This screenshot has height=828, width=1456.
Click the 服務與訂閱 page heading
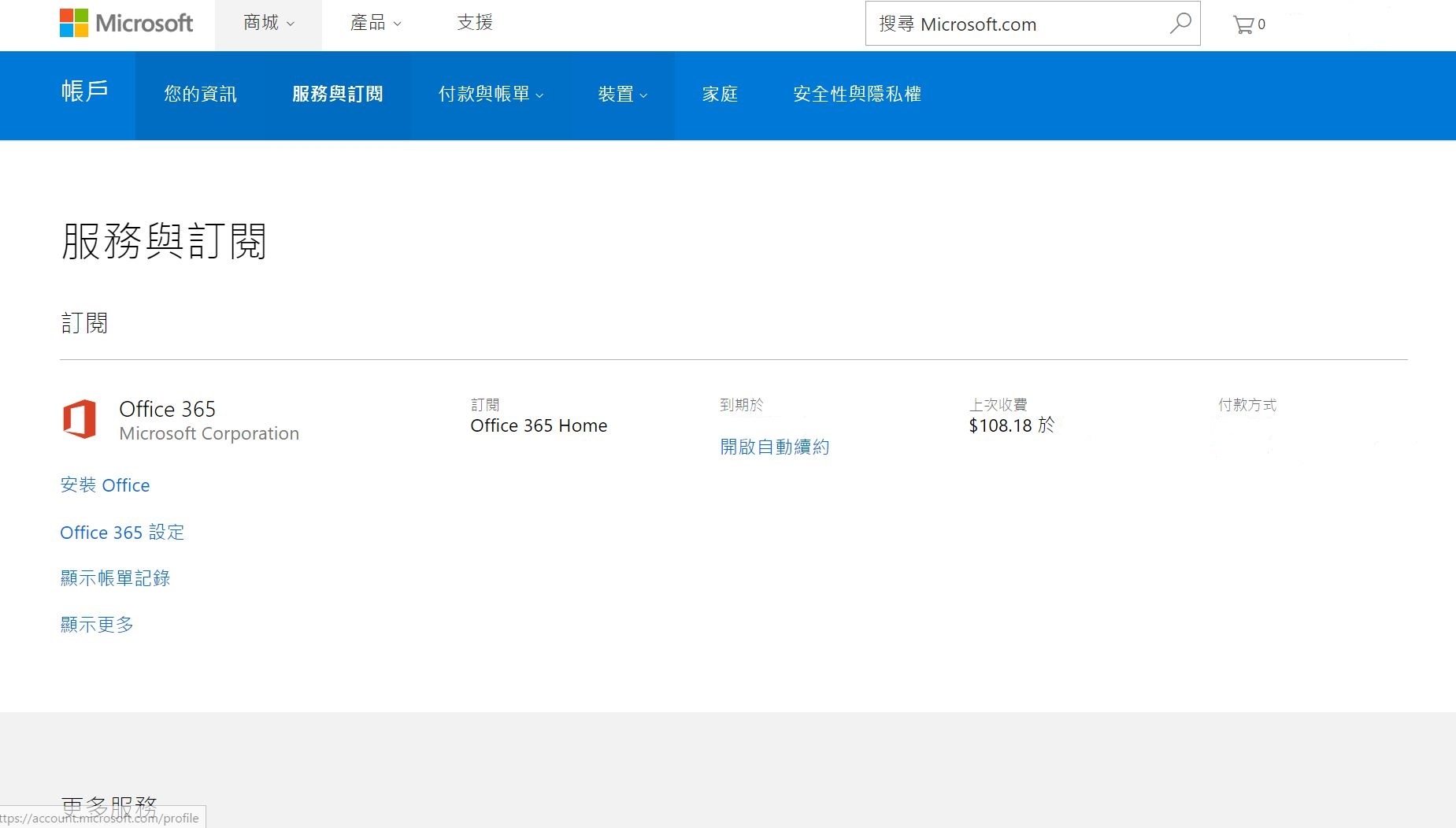coord(164,241)
